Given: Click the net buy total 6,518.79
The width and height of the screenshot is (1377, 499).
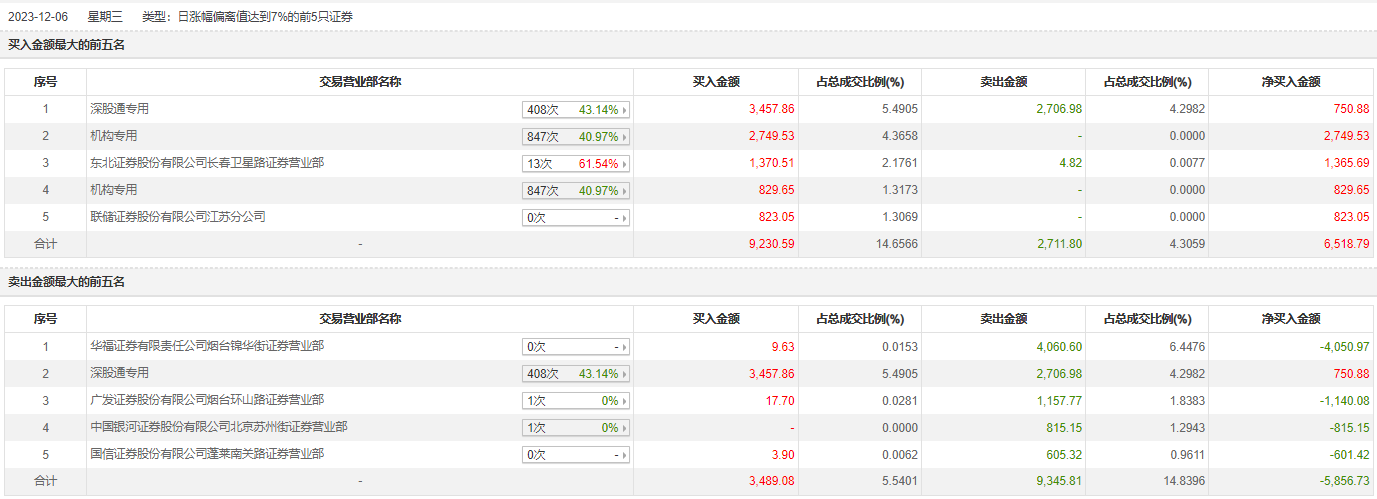Looking at the screenshot, I should point(1346,244).
